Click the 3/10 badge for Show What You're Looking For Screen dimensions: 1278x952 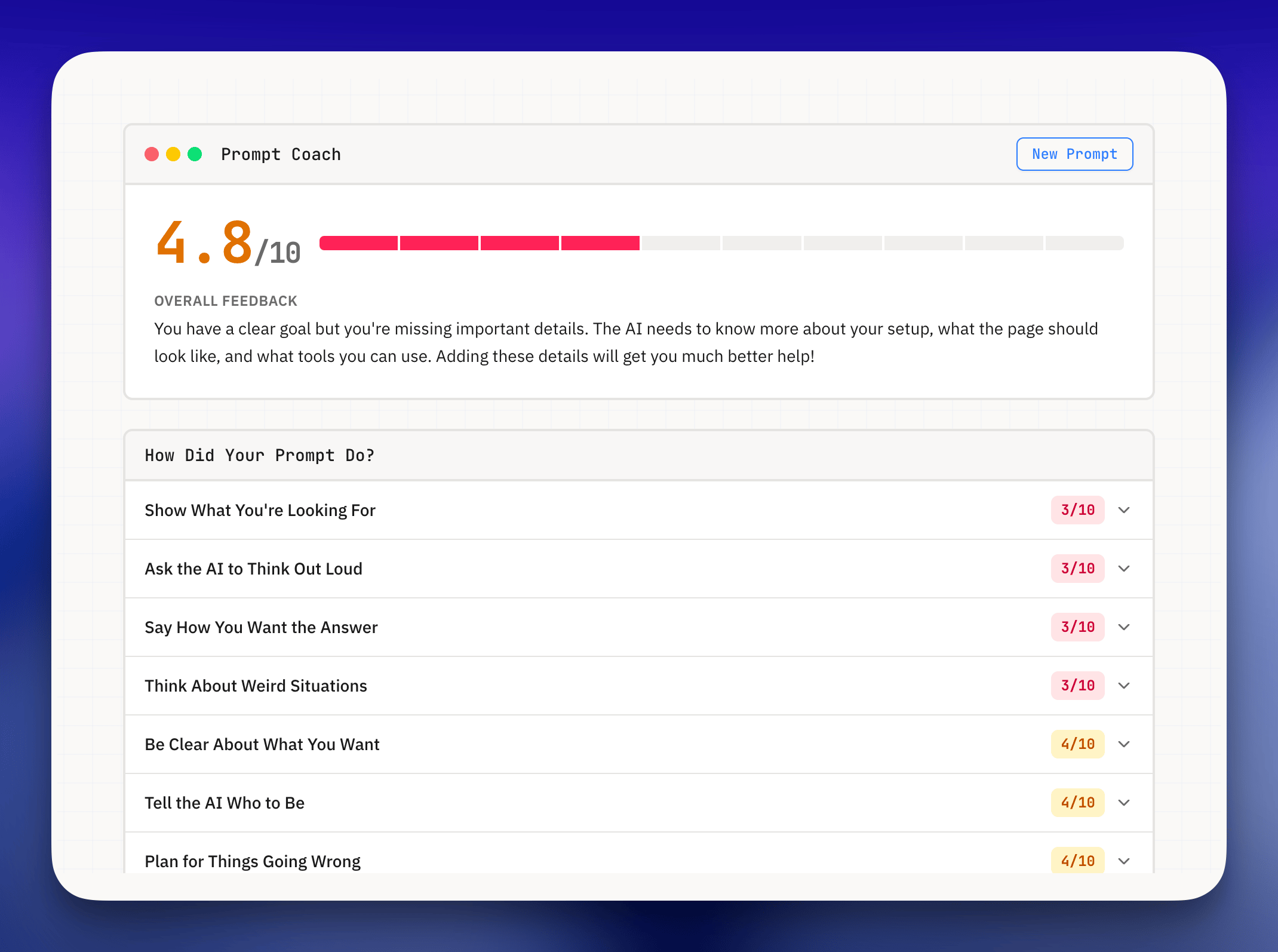[x=1077, y=510]
